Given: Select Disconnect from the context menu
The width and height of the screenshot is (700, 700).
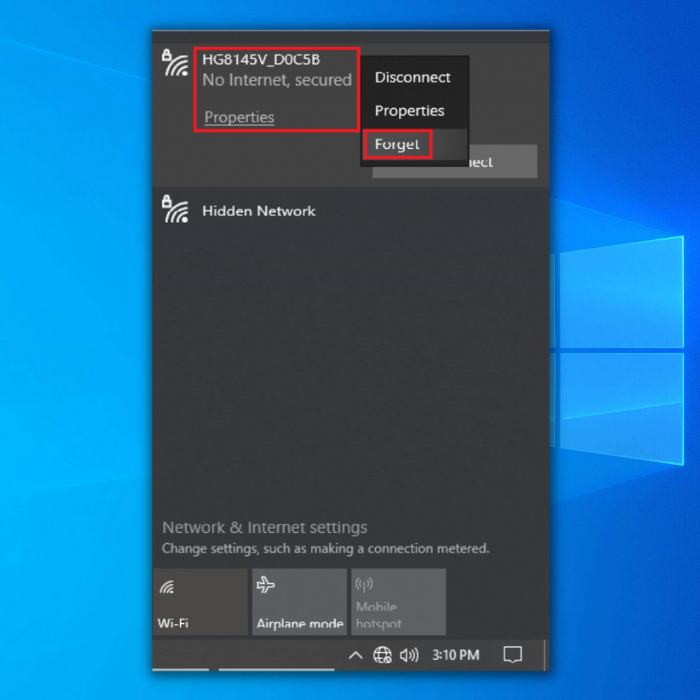Looking at the screenshot, I should pos(412,77).
